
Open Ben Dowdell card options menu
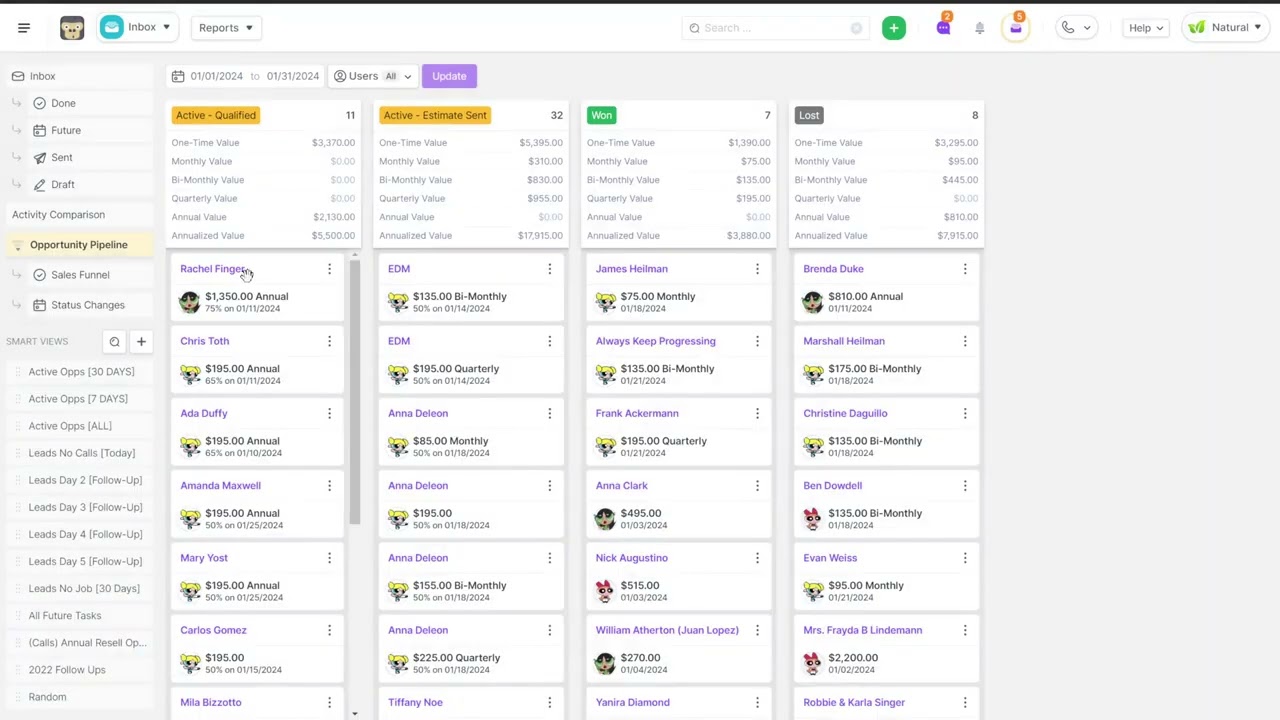965,486
